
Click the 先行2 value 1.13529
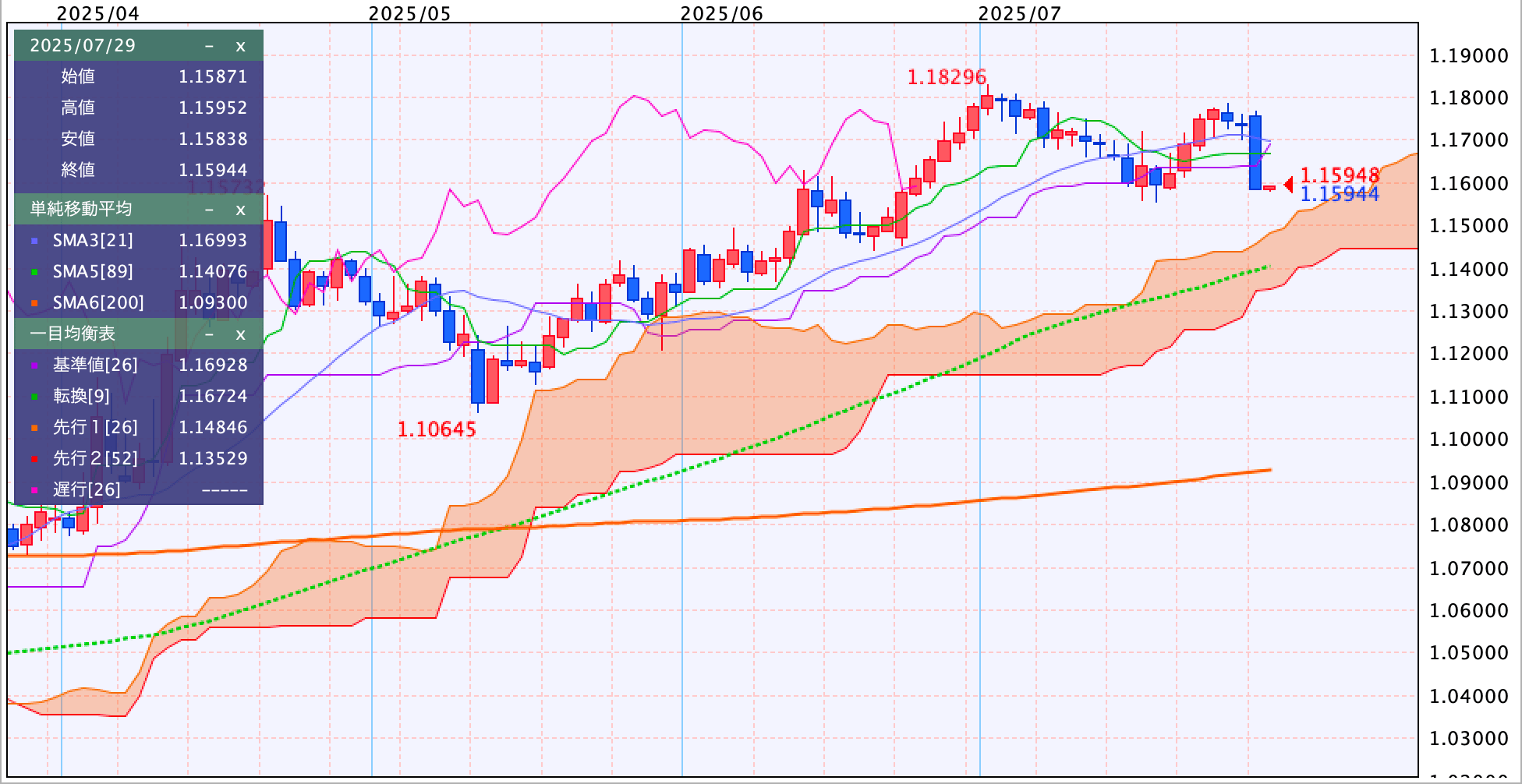(x=213, y=458)
